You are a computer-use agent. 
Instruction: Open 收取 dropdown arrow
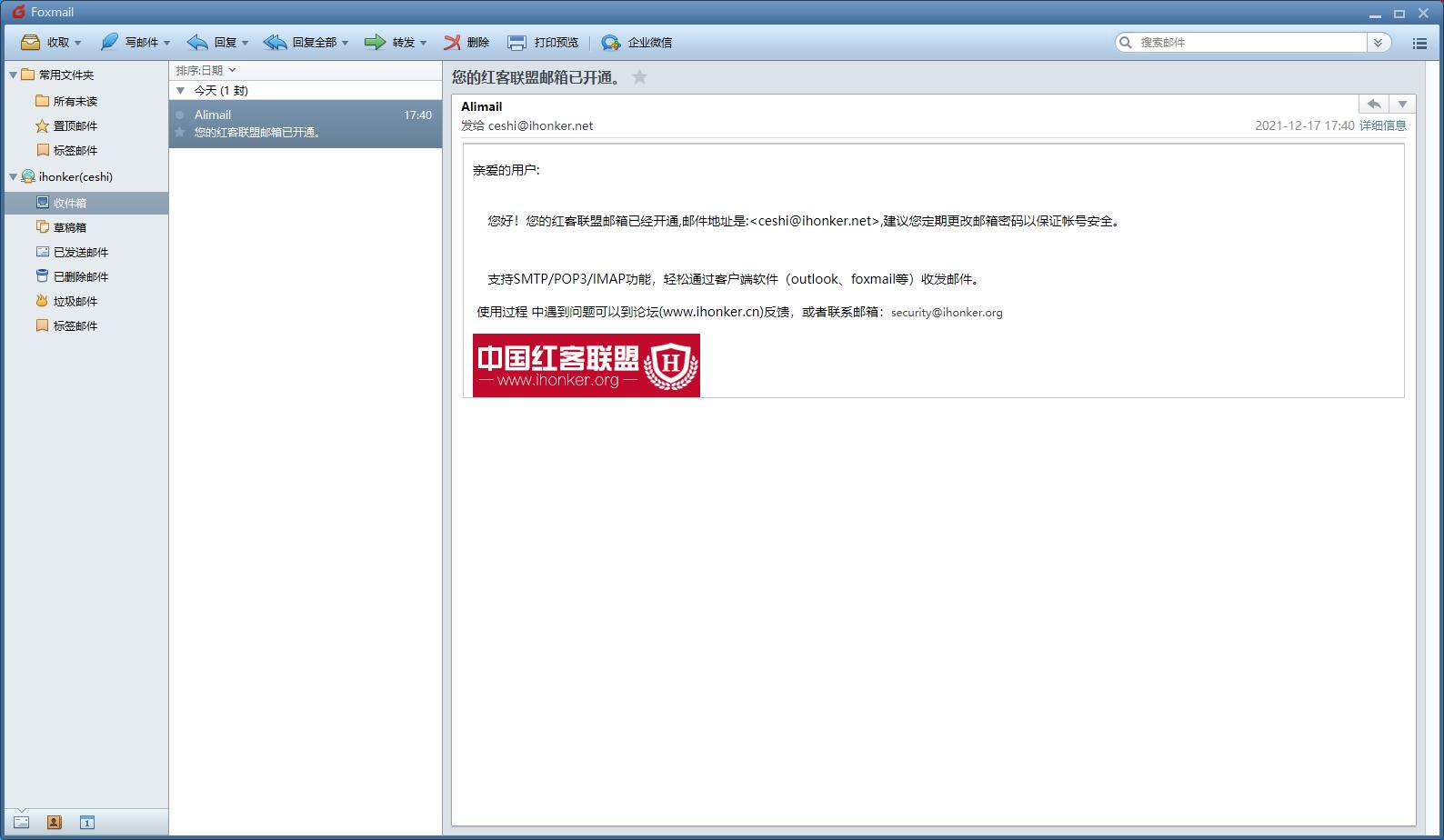(77, 43)
